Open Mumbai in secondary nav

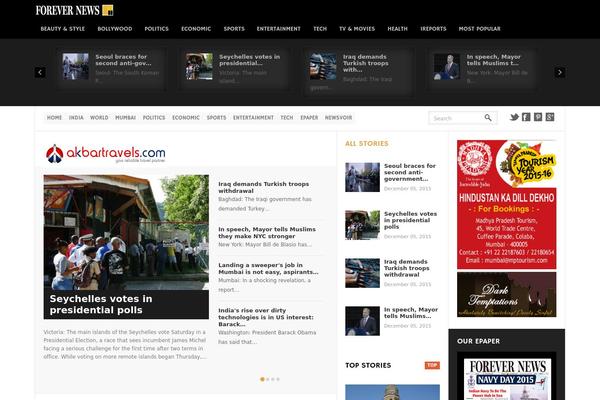coord(126,118)
